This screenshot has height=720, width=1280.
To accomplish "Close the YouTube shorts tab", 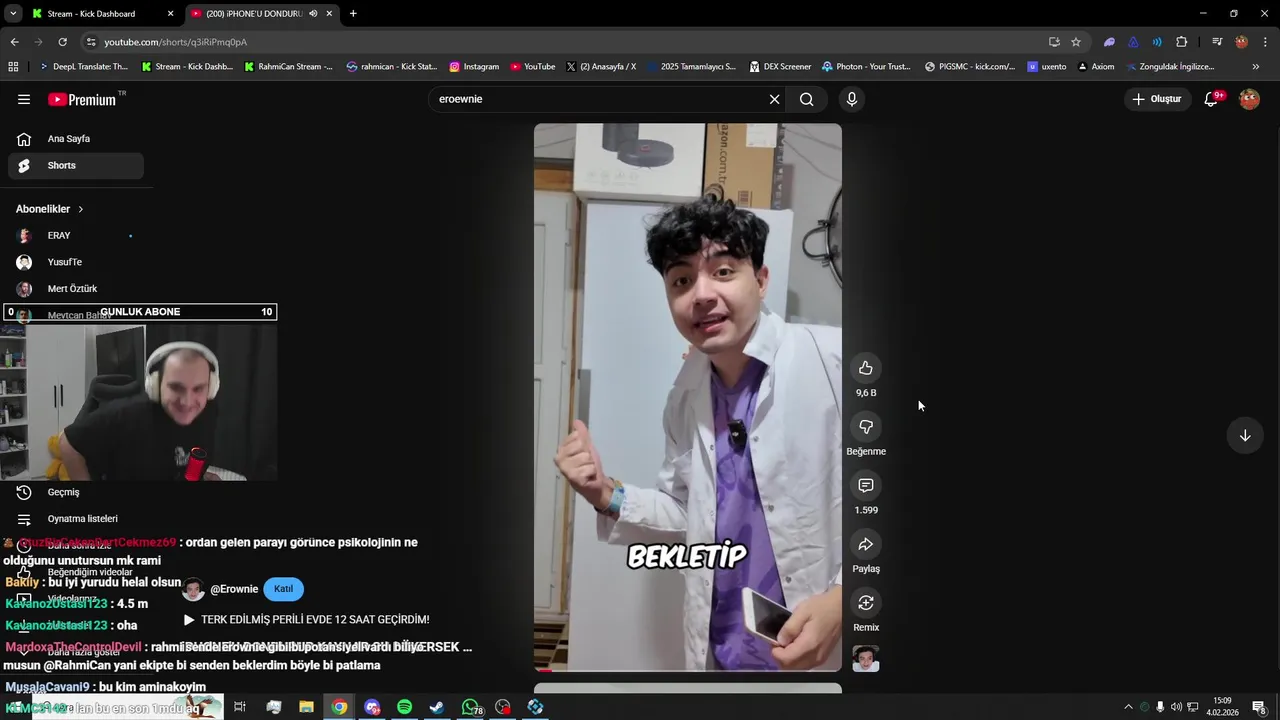I will pos(329,14).
